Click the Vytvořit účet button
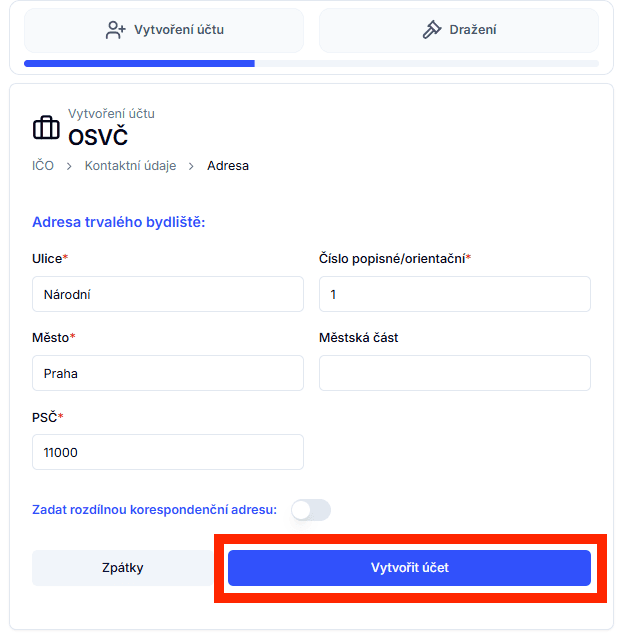617x638 pixels. (x=409, y=568)
